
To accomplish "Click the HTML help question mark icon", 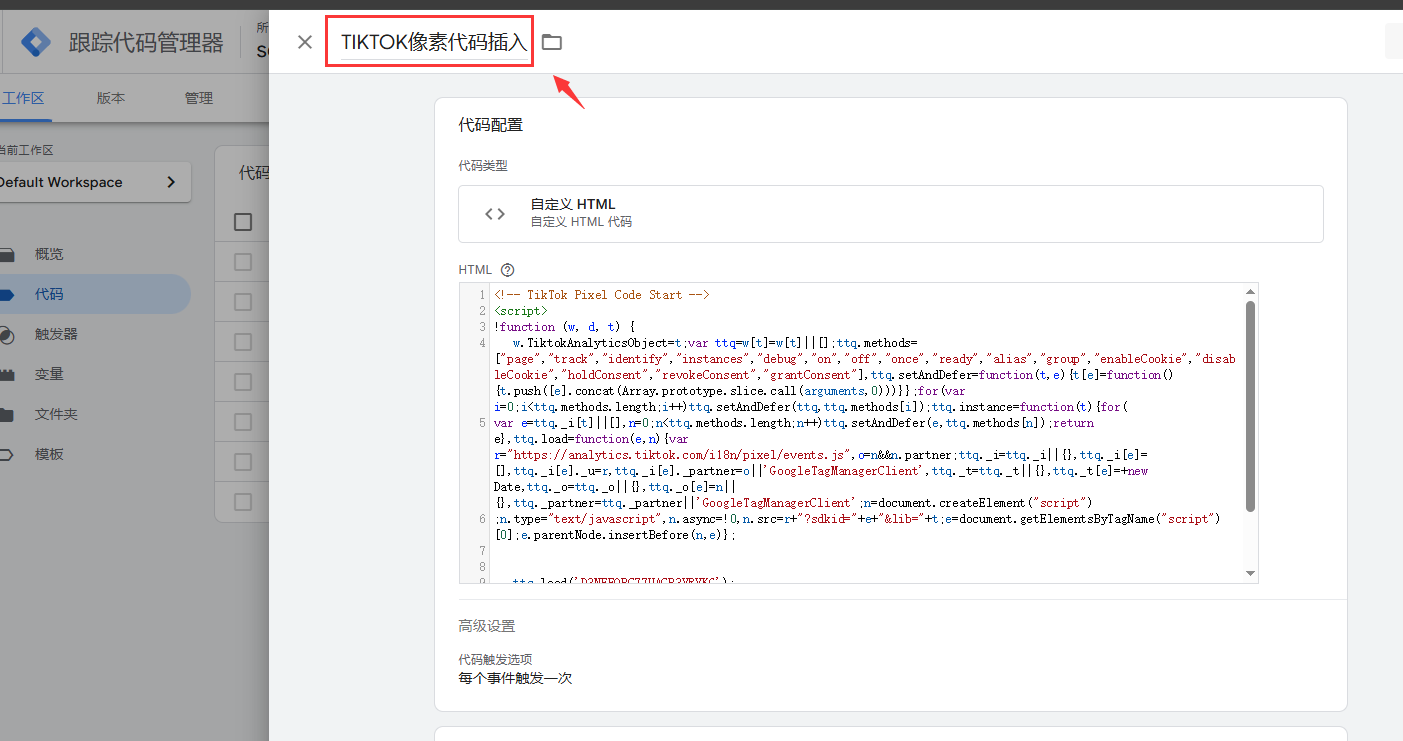I will click(x=507, y=270).
